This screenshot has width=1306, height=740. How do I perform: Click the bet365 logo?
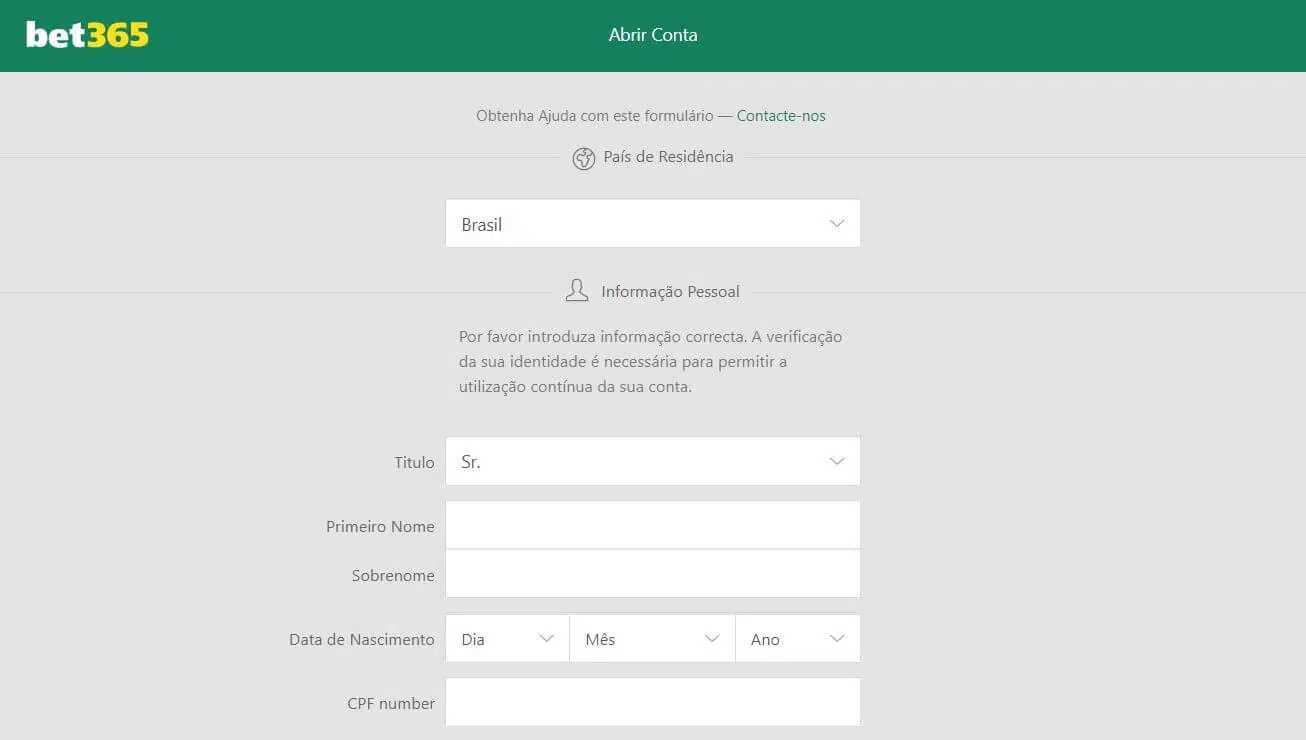[87, 35]
